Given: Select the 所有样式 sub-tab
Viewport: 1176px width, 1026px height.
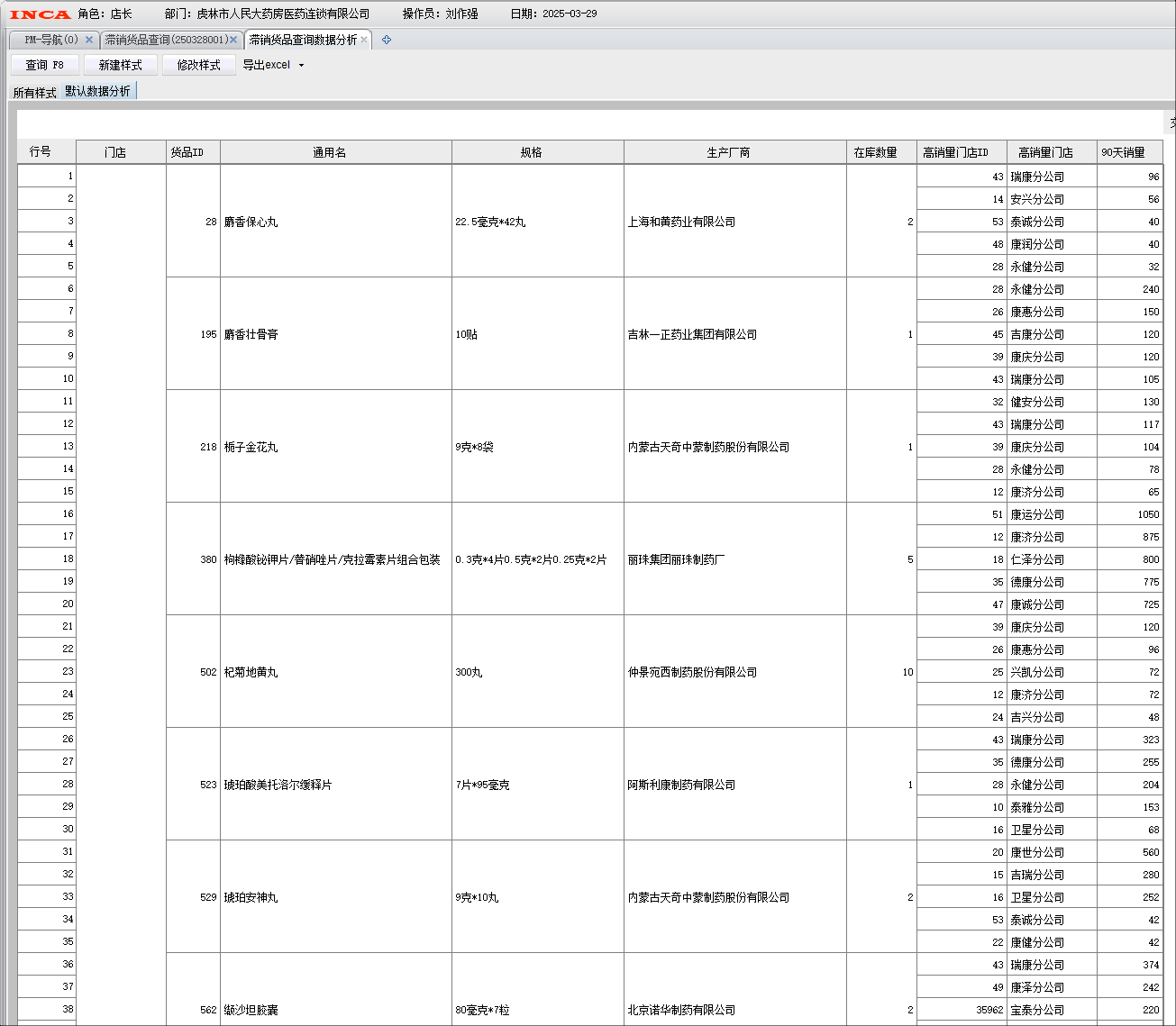Looking at the screenshot, I should point(34,93).
